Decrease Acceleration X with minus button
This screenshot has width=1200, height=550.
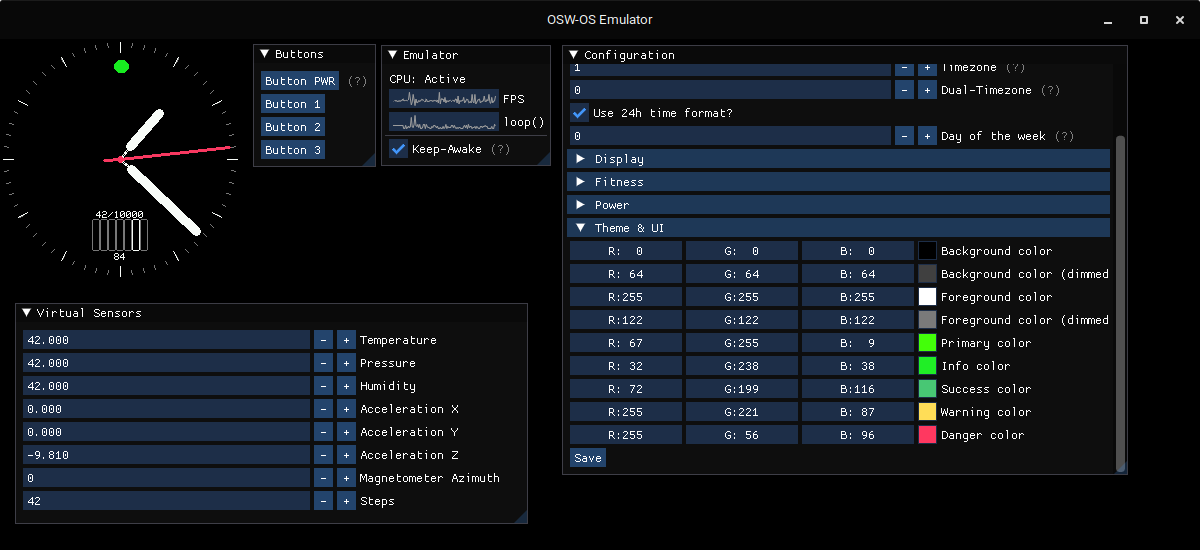(x=323, y=409)
